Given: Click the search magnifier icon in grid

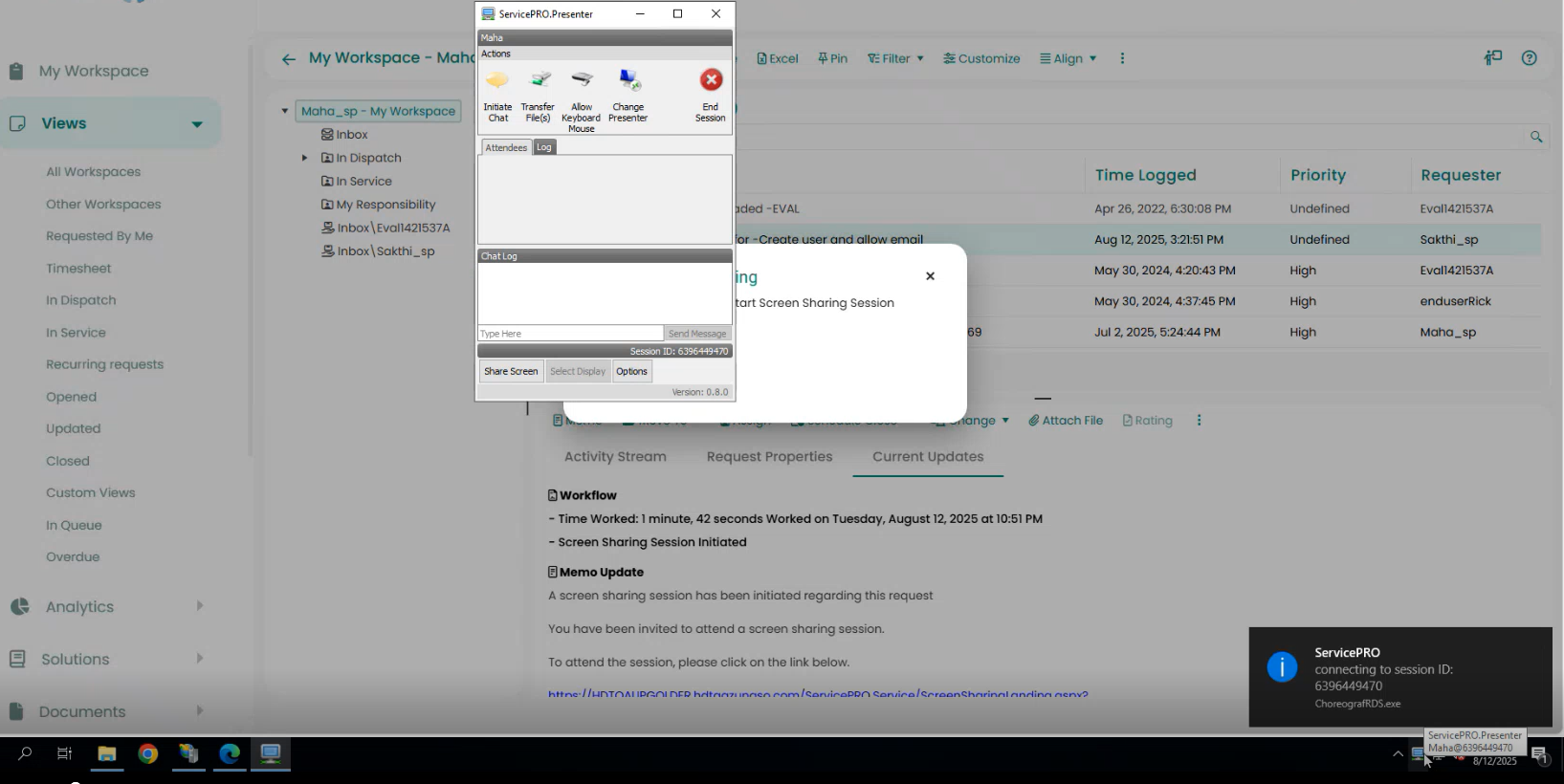Looking at the screenshot, I should (1536, 137).
